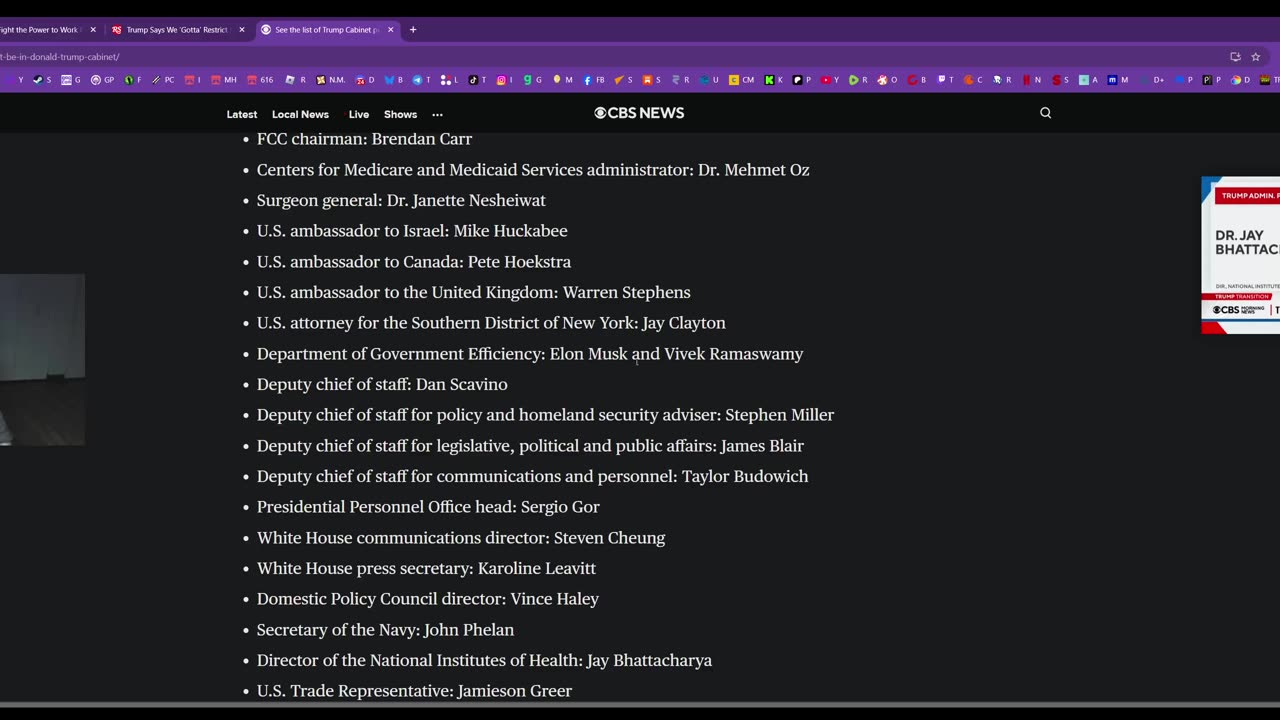1280x720 pixels.
Task: Play the Dr. Jay Bhattacharya video thumbnail
Action: point(1240,255)
